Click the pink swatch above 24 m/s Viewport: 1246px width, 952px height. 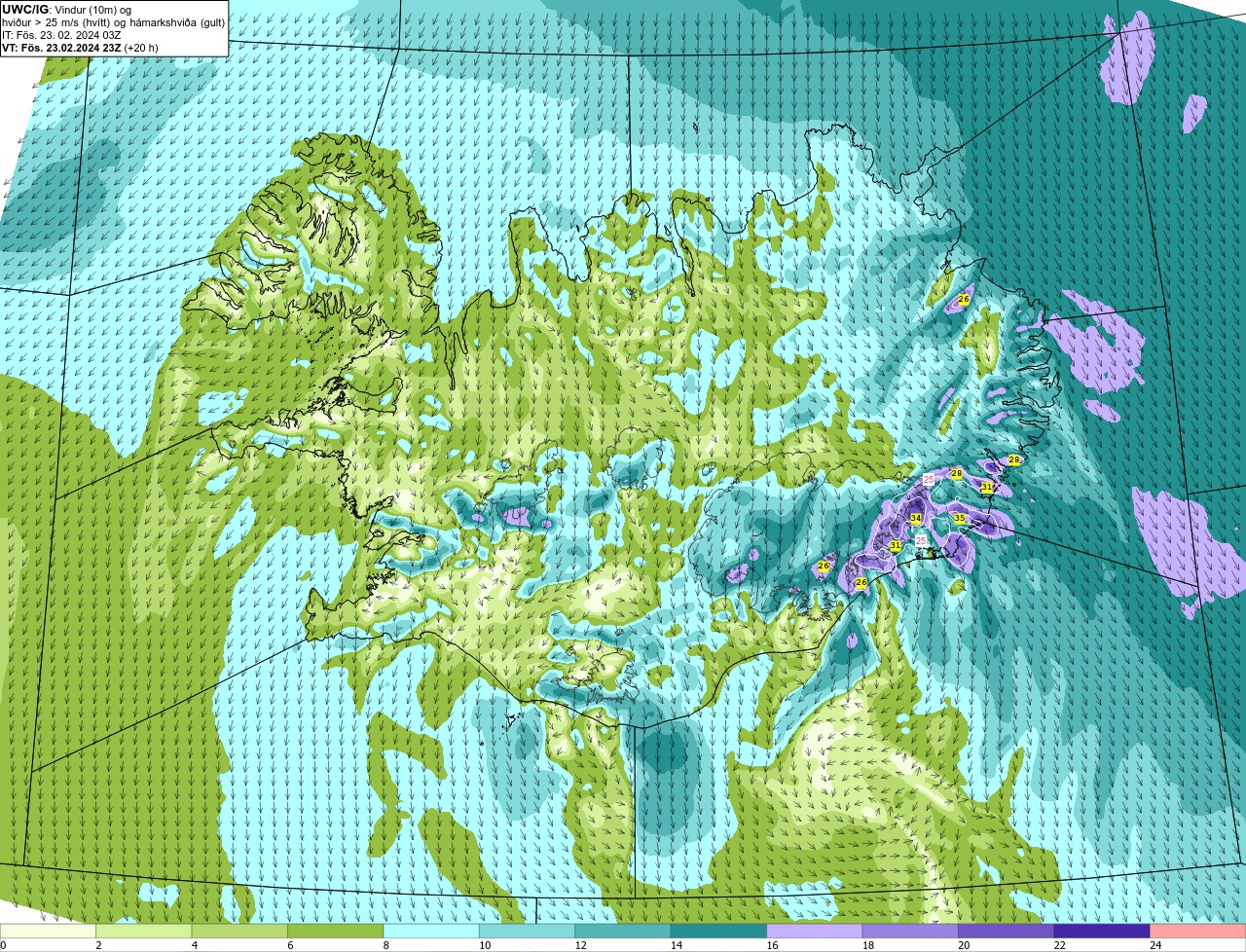1198,932
